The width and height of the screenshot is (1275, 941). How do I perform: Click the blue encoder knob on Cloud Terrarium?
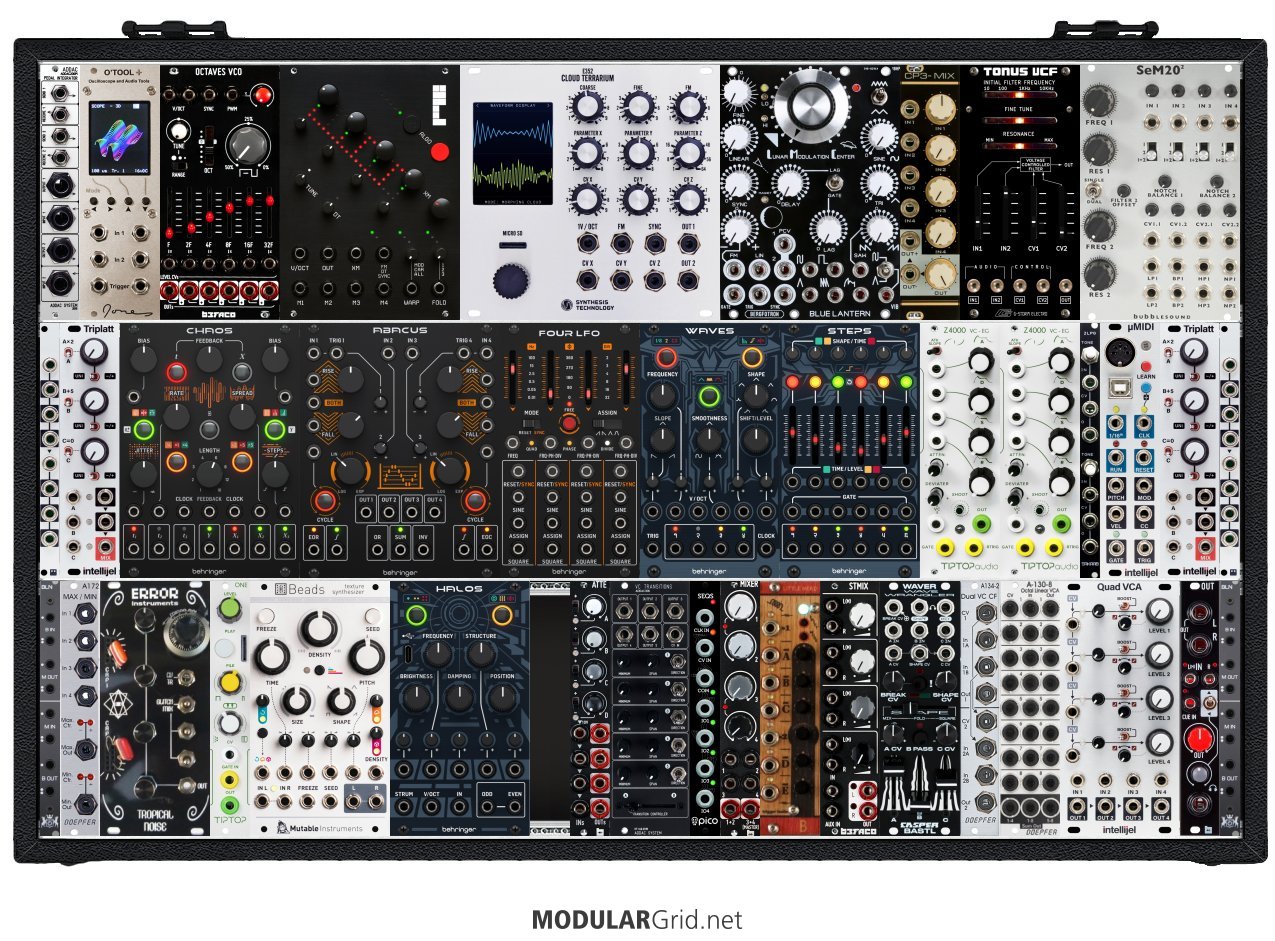(x=511, y=281)
